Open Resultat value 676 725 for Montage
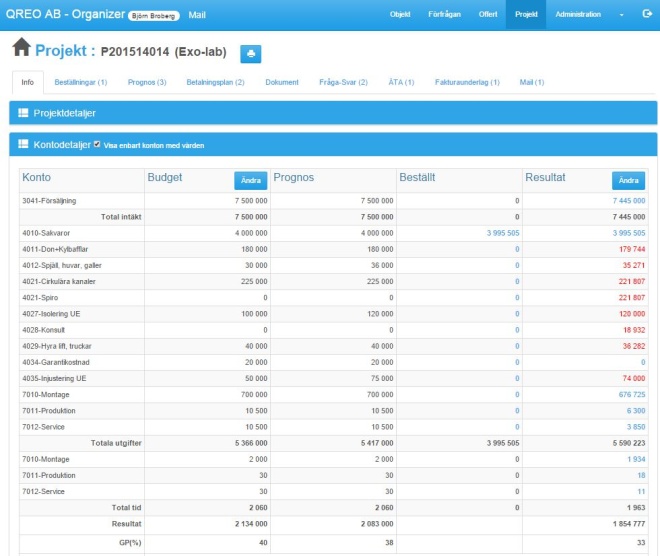660x556 pixels. (x=632, y=394)
